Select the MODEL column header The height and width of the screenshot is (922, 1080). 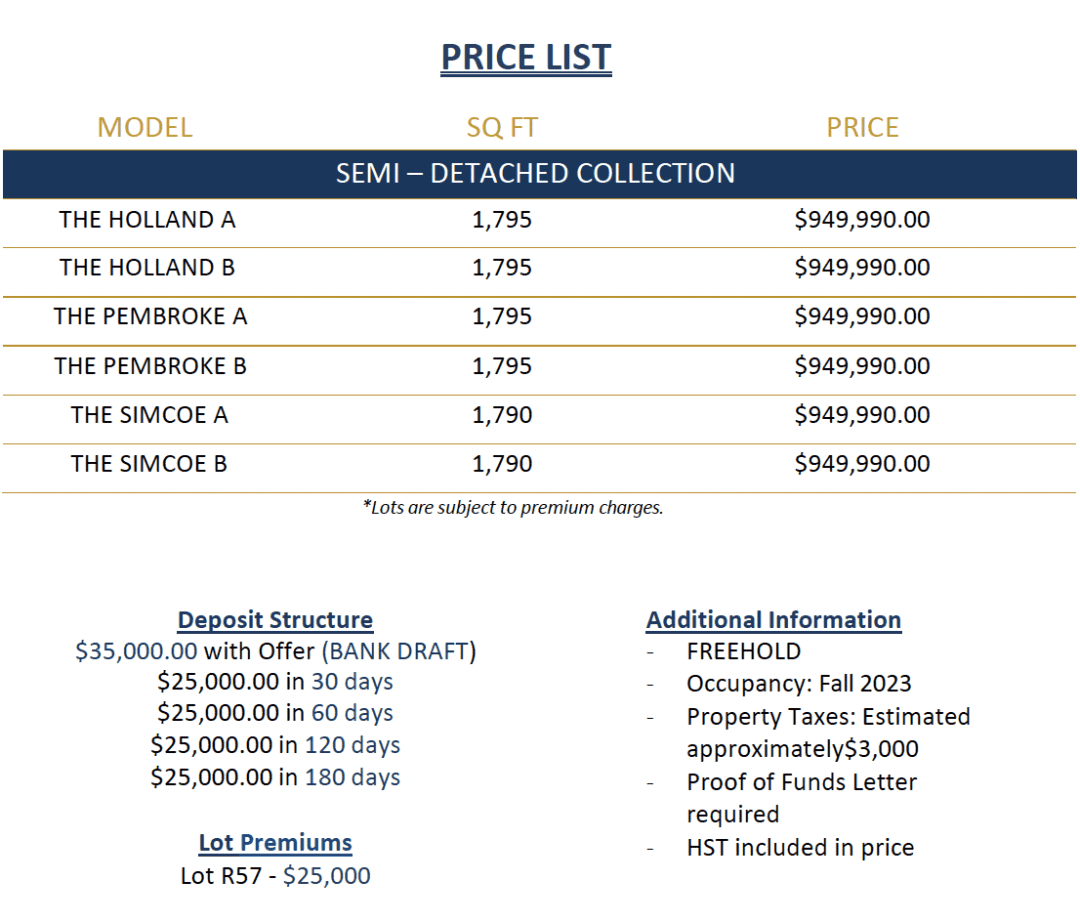(x=145, y=127)
